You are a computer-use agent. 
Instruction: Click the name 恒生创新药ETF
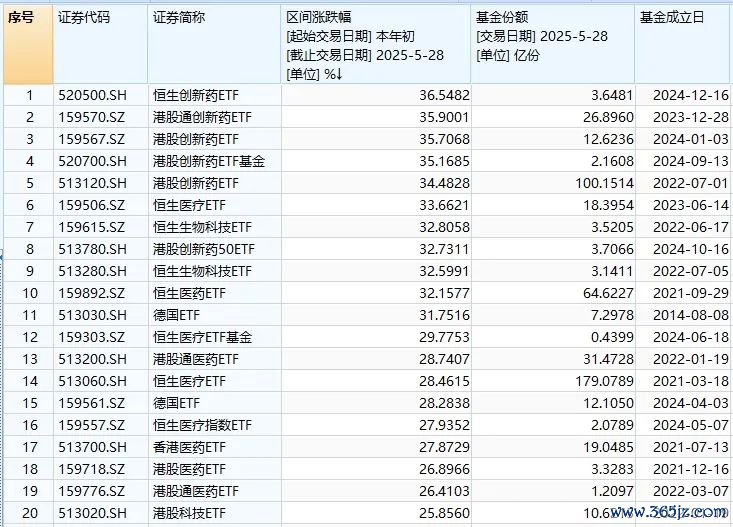196,95
